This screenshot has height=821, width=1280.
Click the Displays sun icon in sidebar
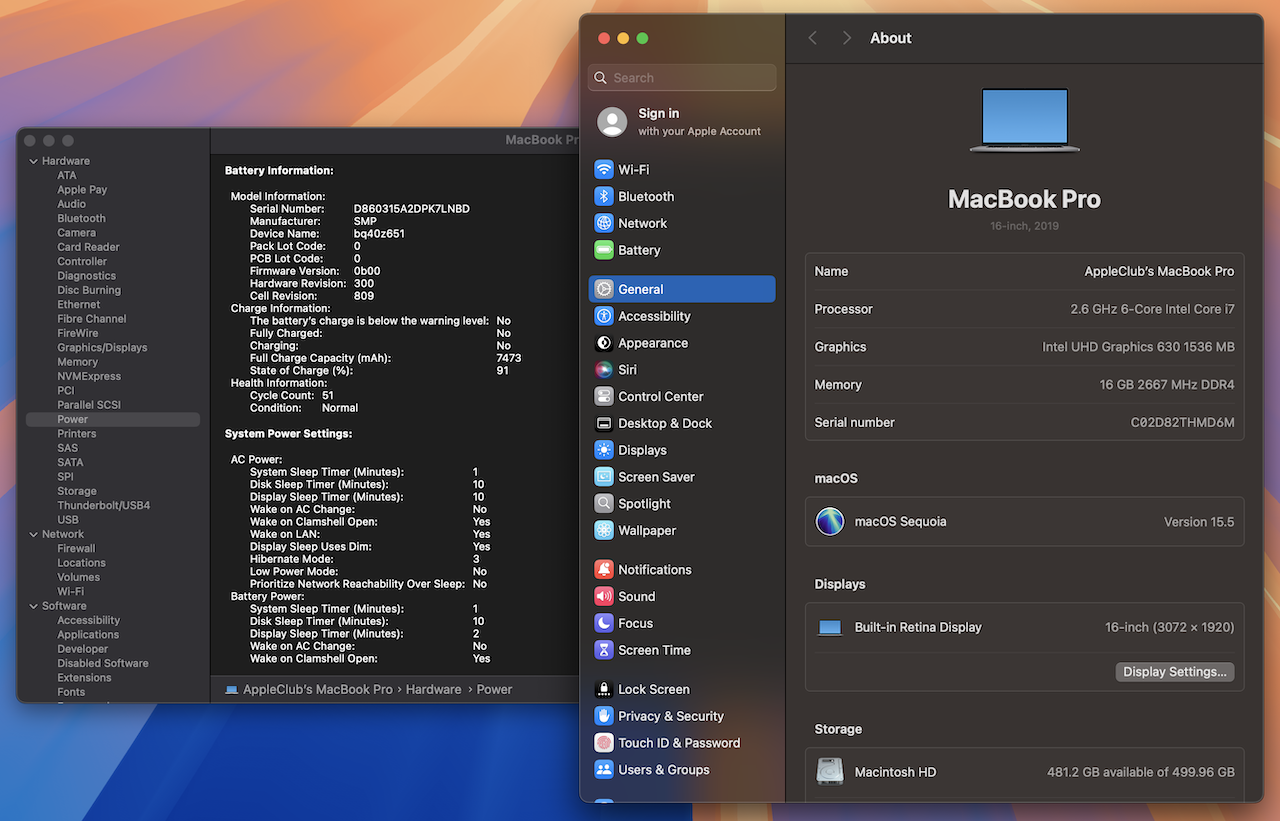[603, 450]
